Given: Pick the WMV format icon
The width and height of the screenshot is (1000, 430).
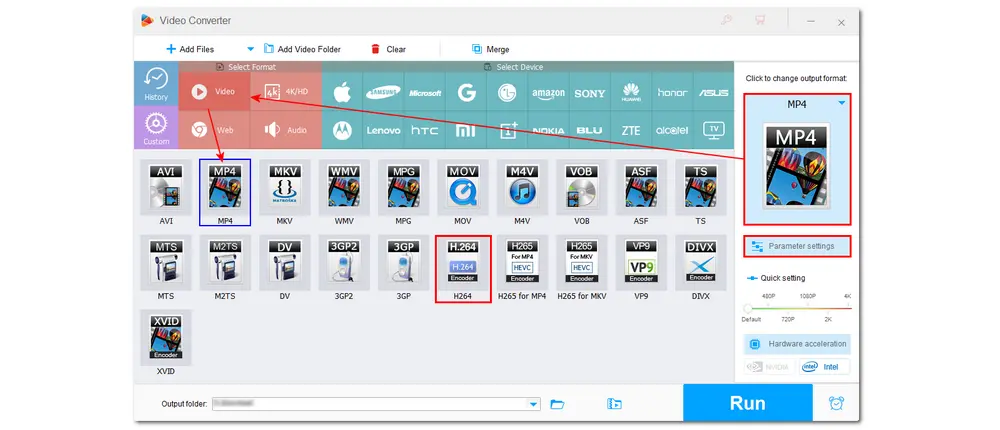Looking at the screenshot, I should pos(344,187).
